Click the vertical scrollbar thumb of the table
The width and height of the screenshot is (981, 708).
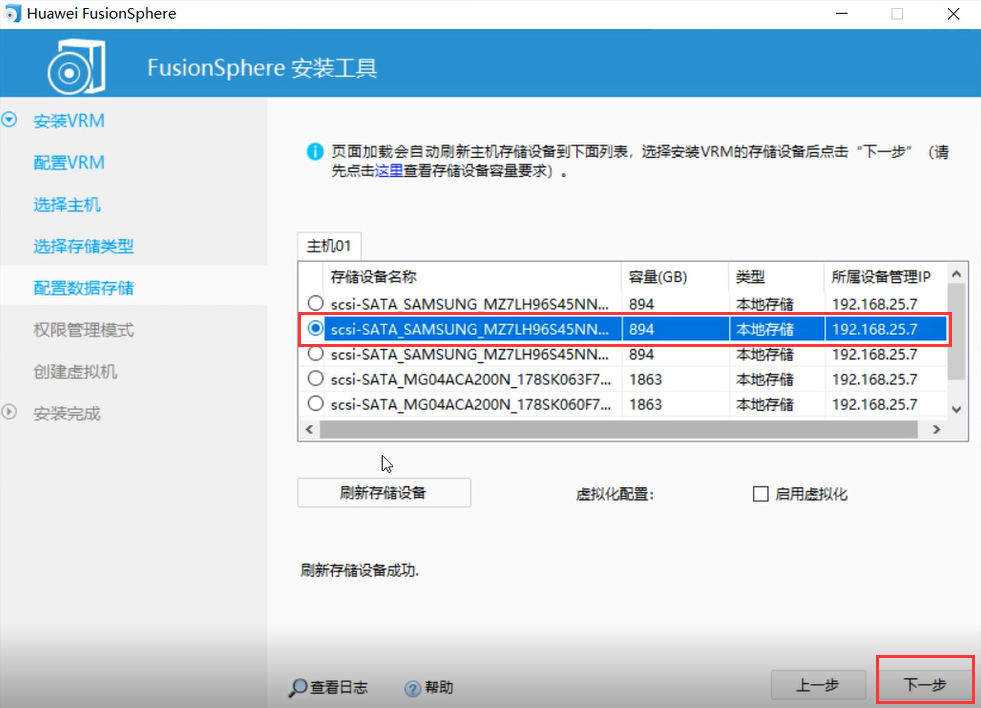point(956,331)
